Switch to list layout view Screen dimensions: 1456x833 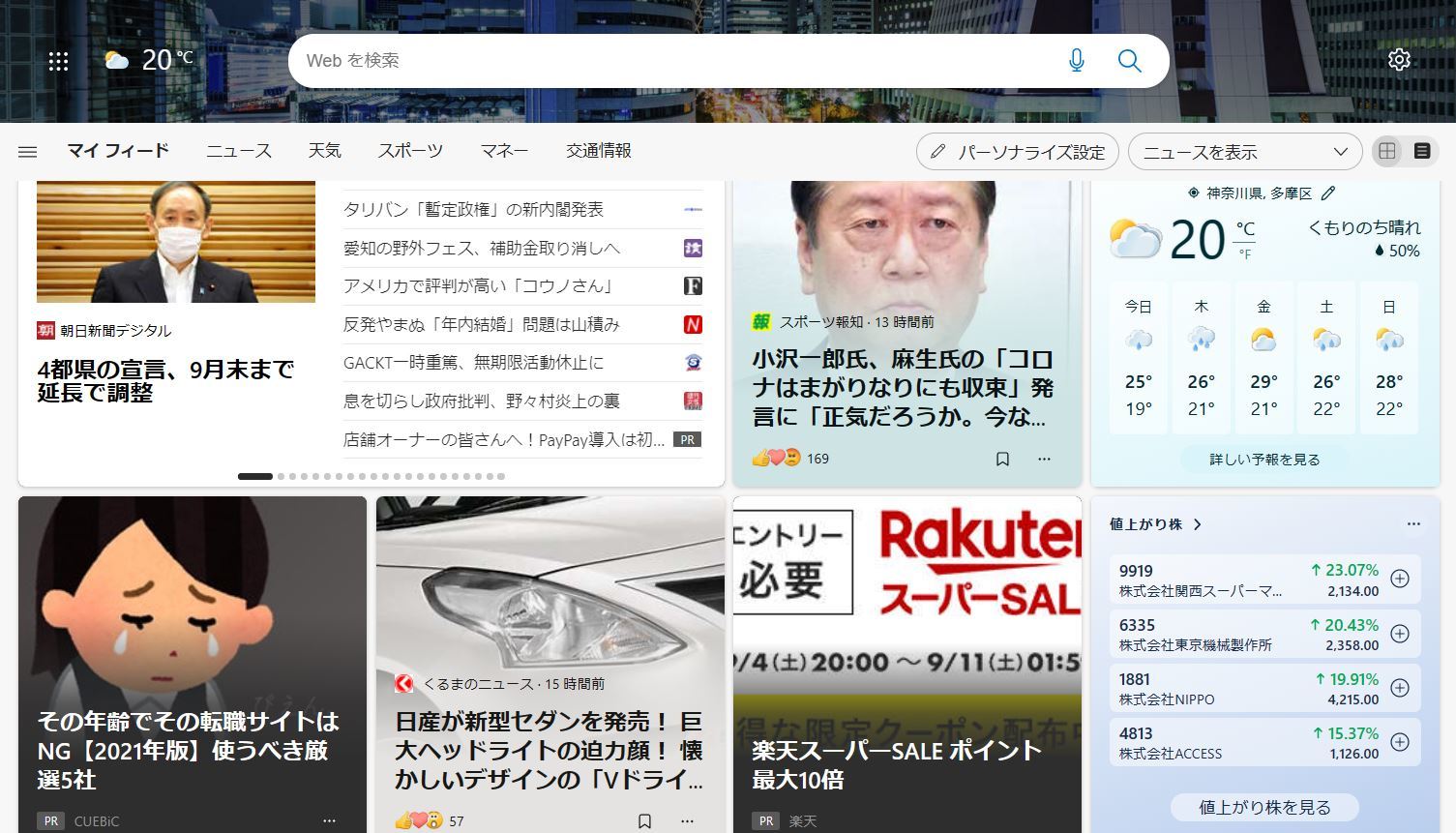click(1421, 151)
